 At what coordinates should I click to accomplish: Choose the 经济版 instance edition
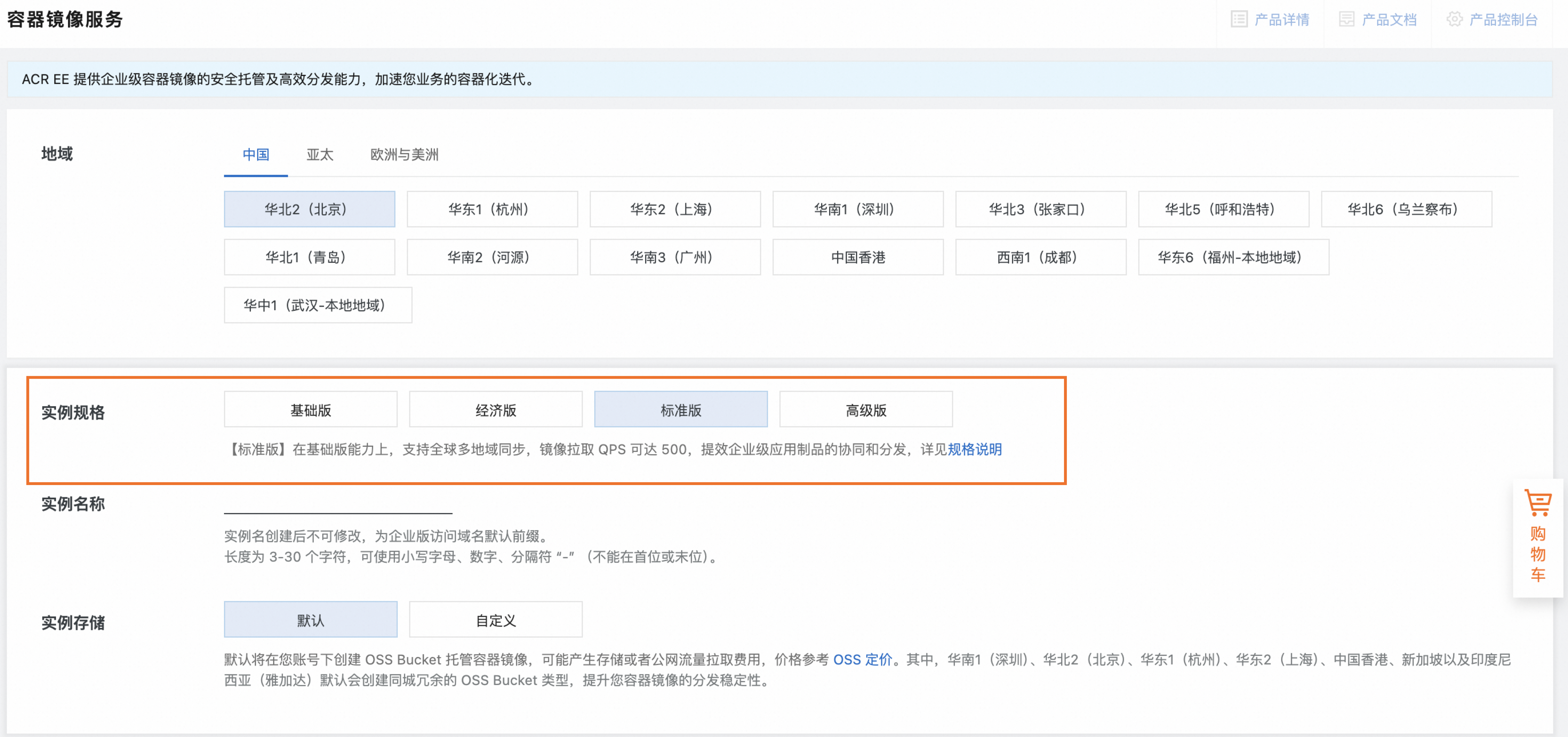[495, 410]
